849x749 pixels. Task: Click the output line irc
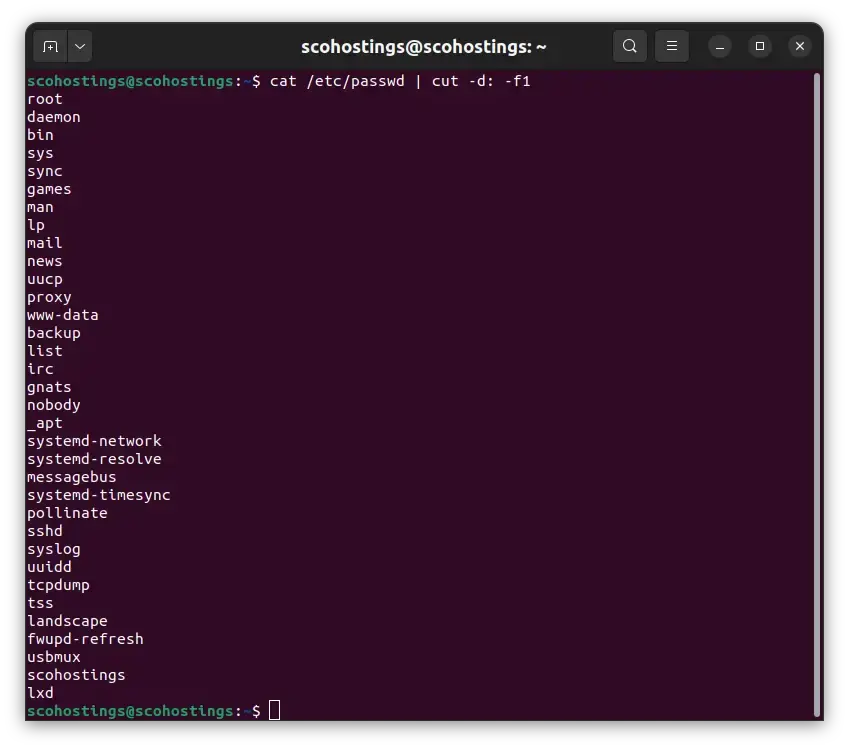[40, 369]
